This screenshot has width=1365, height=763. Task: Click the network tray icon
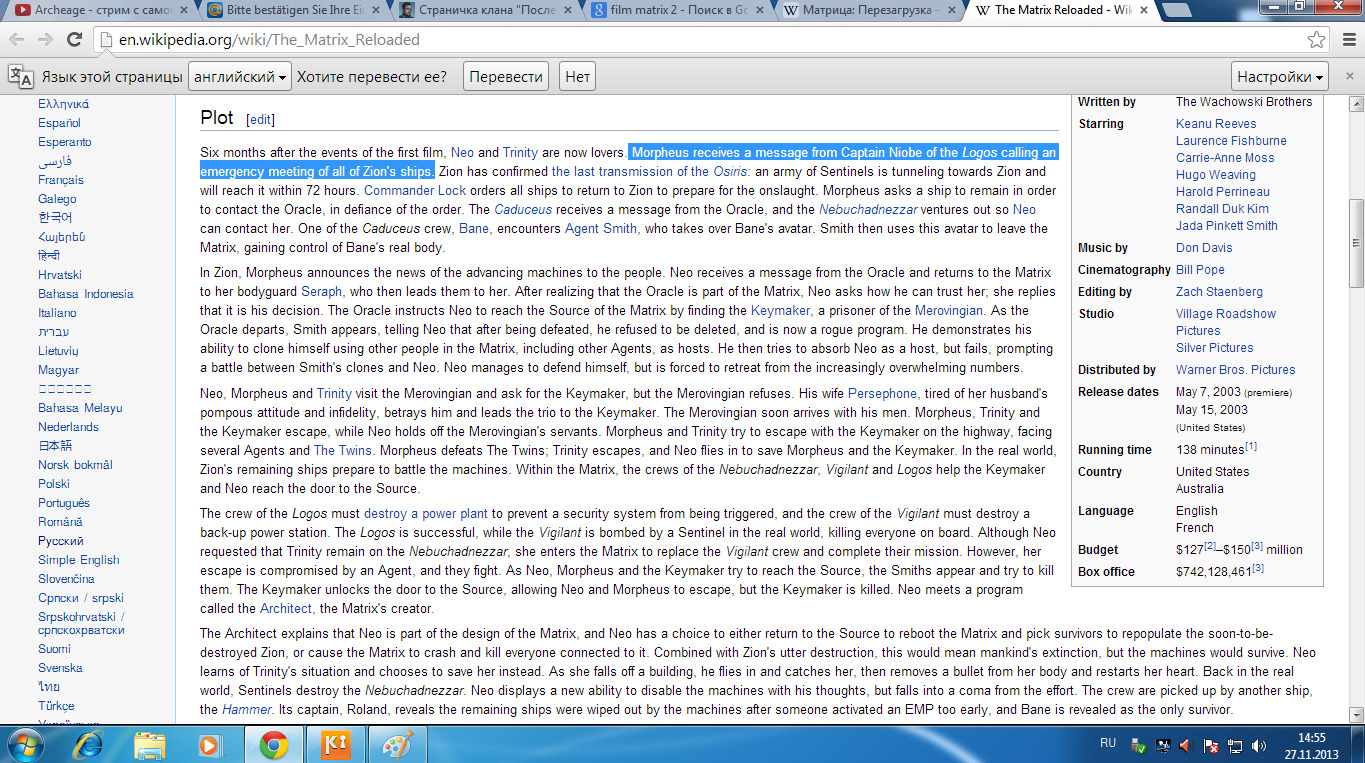[1234, 745]
